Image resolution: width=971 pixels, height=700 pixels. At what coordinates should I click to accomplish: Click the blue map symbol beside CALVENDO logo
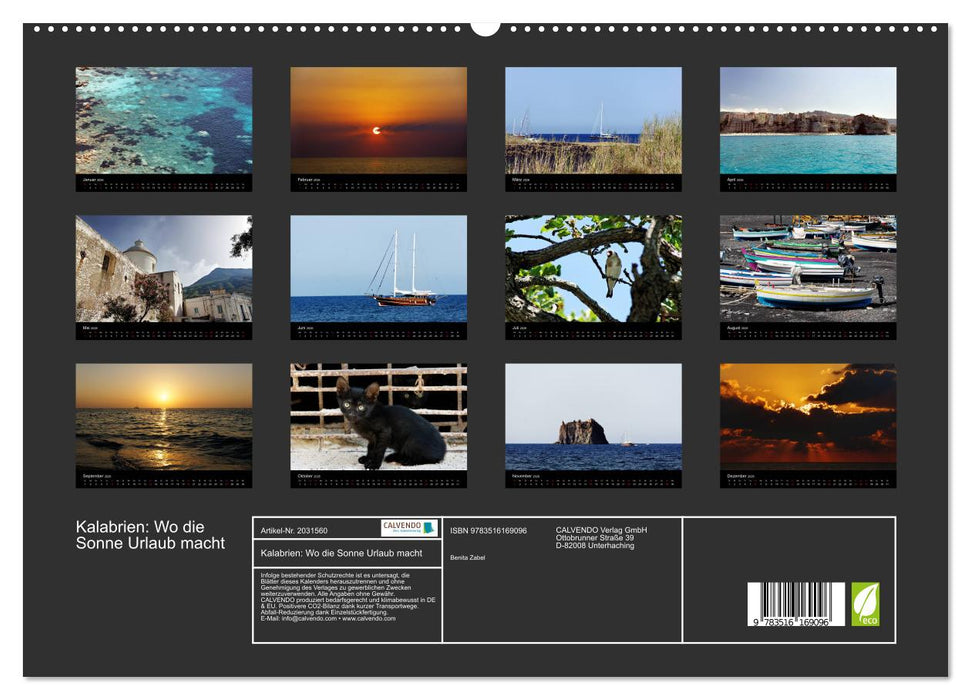pos(431,528)
